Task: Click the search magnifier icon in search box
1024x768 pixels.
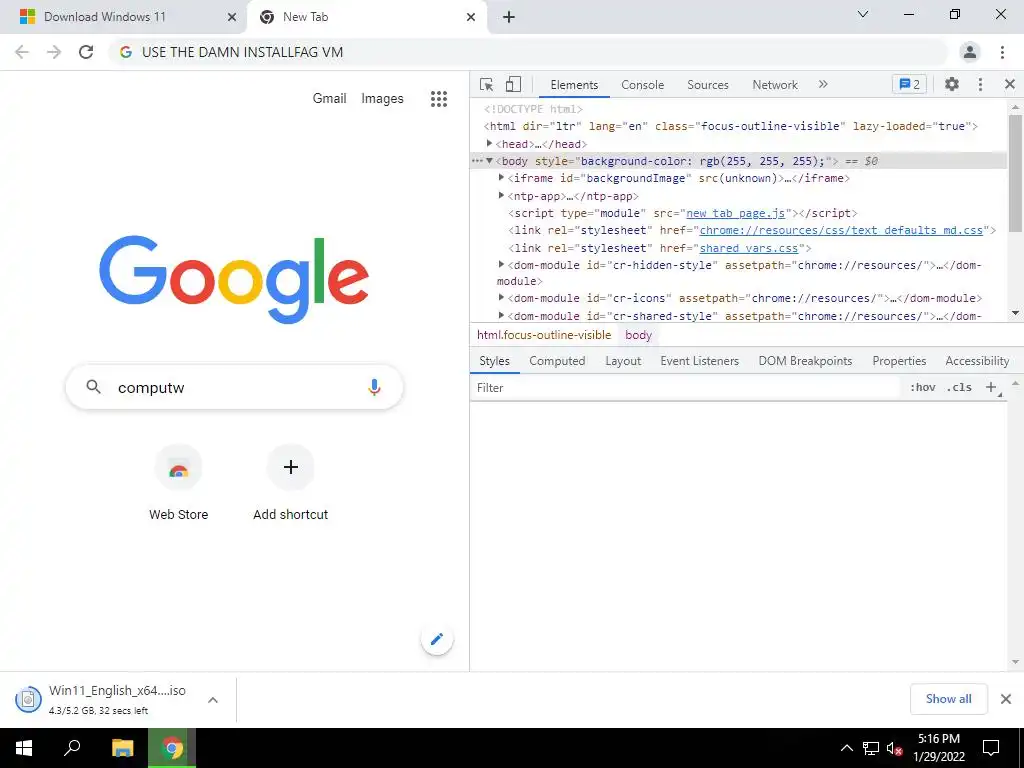Action: pos(93,387)
